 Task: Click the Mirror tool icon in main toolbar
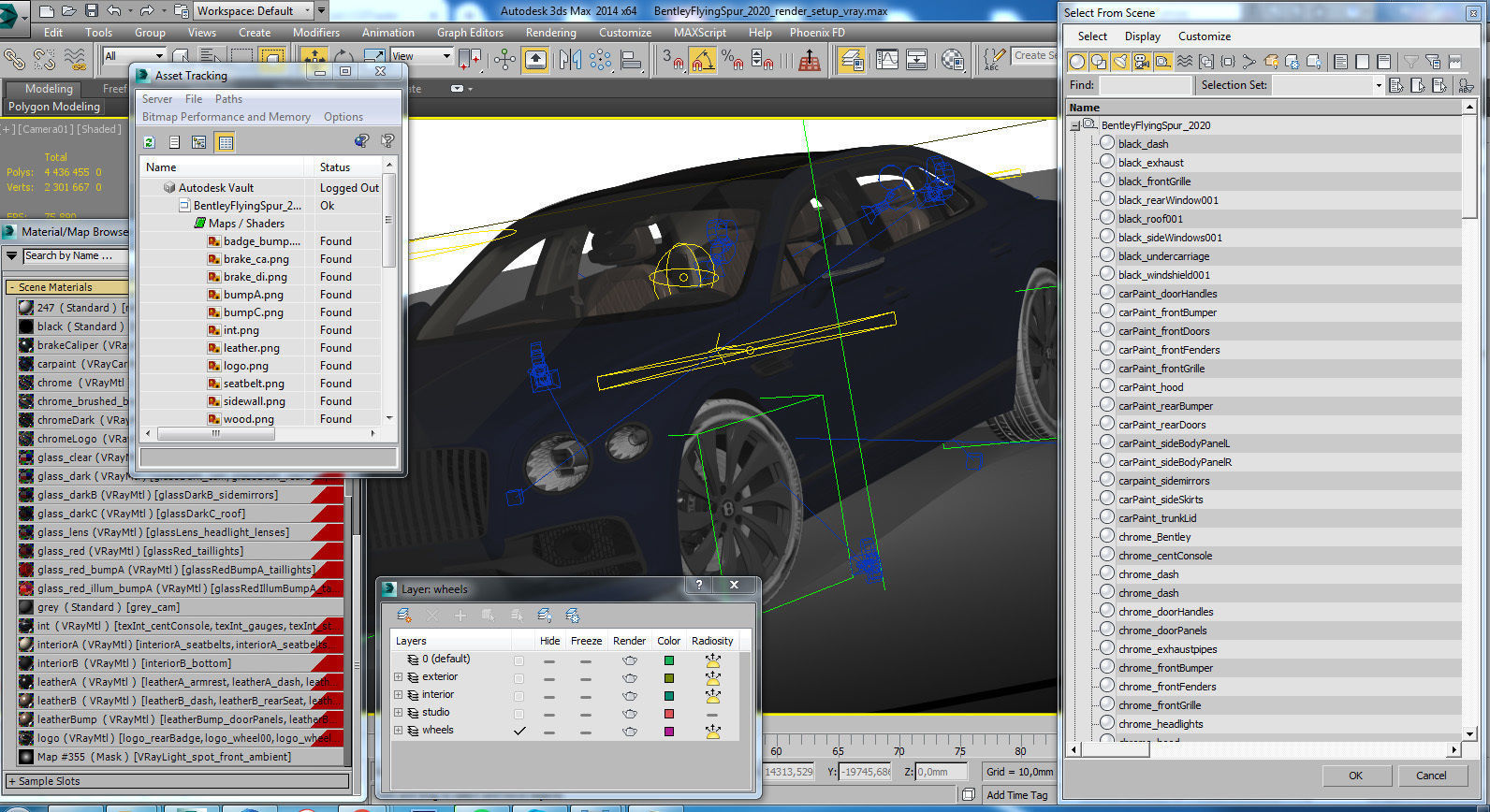coord(570,60)
